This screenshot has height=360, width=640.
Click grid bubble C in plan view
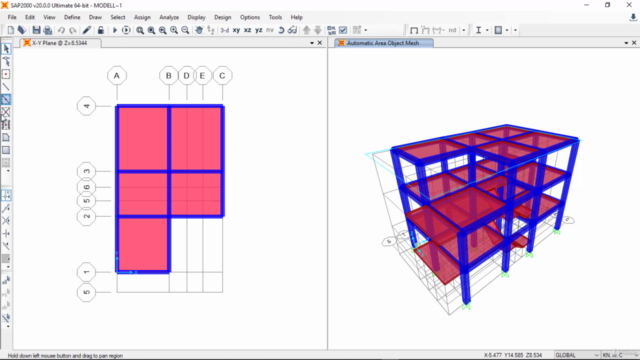(222, 76)
